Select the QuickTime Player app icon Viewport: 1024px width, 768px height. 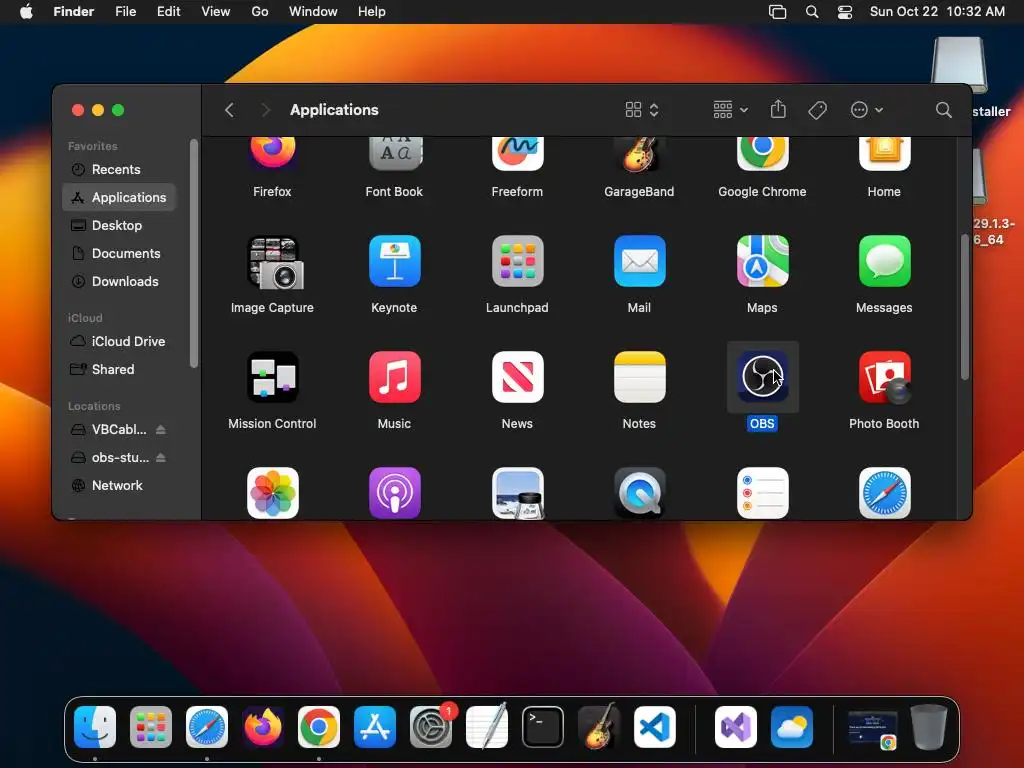click(639, 493)
